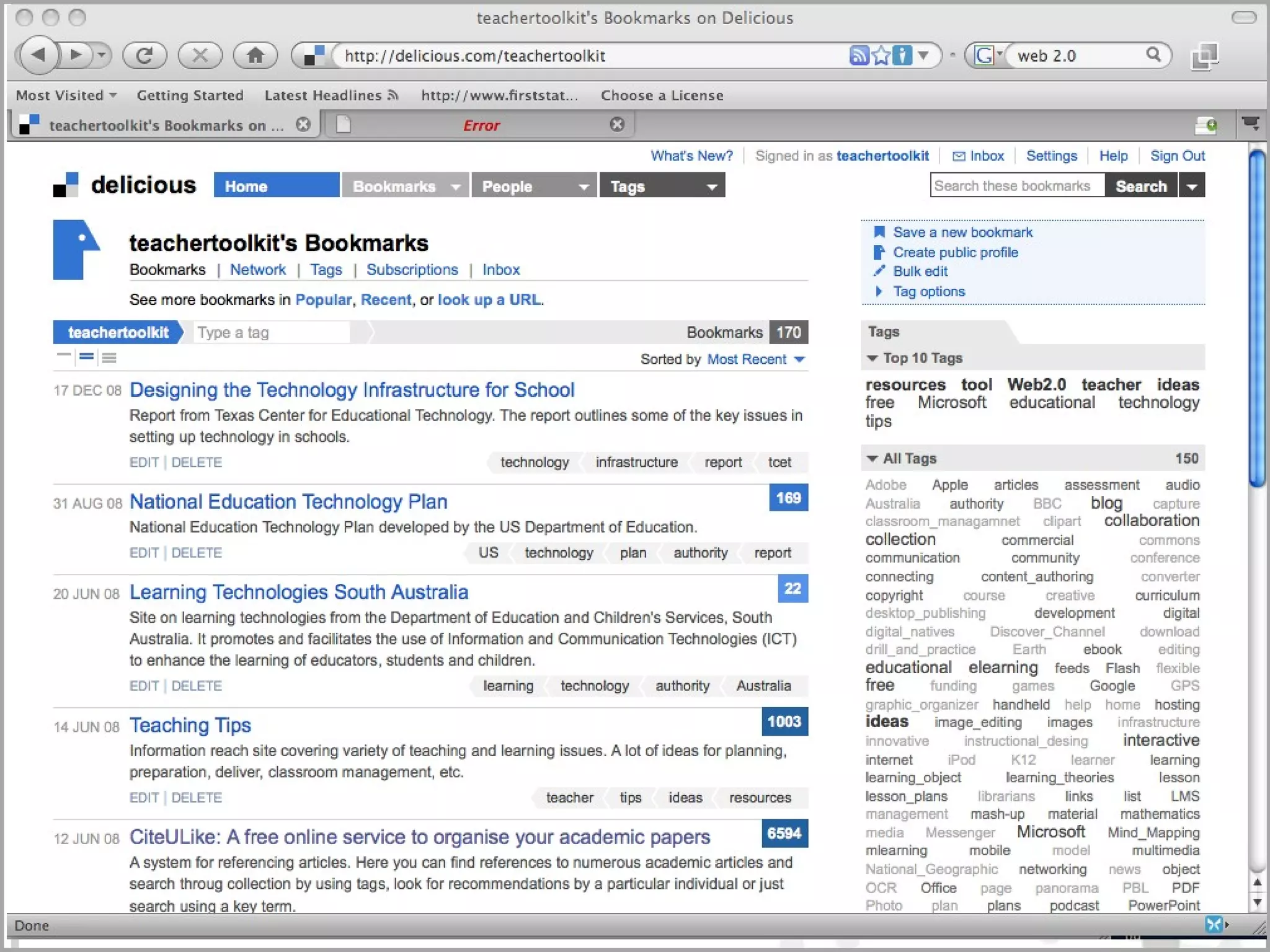Click the Type a tag input field
Screen dimensions: 1270x952
point(272,333)
